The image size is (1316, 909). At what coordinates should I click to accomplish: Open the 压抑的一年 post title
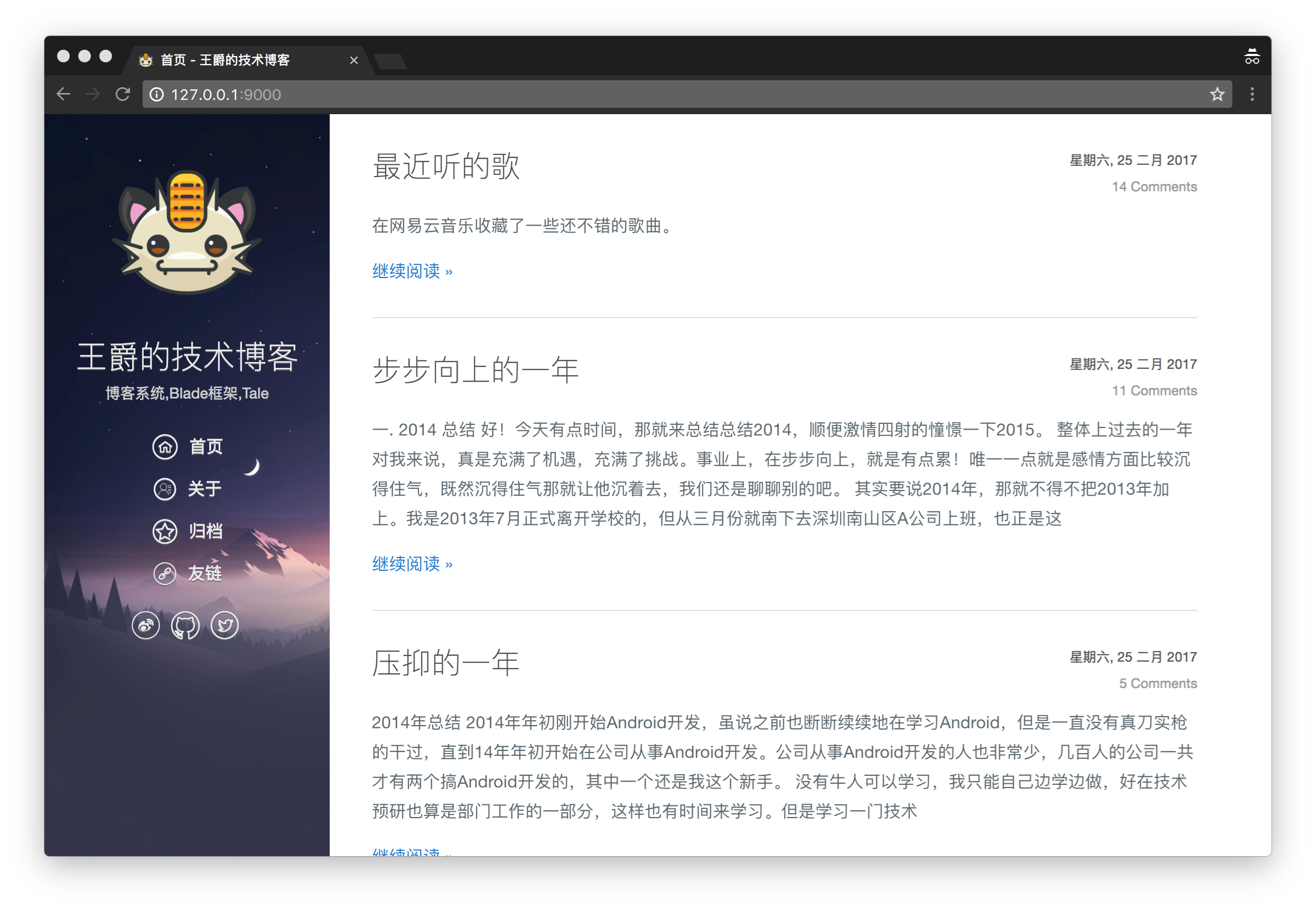(446, 663)
